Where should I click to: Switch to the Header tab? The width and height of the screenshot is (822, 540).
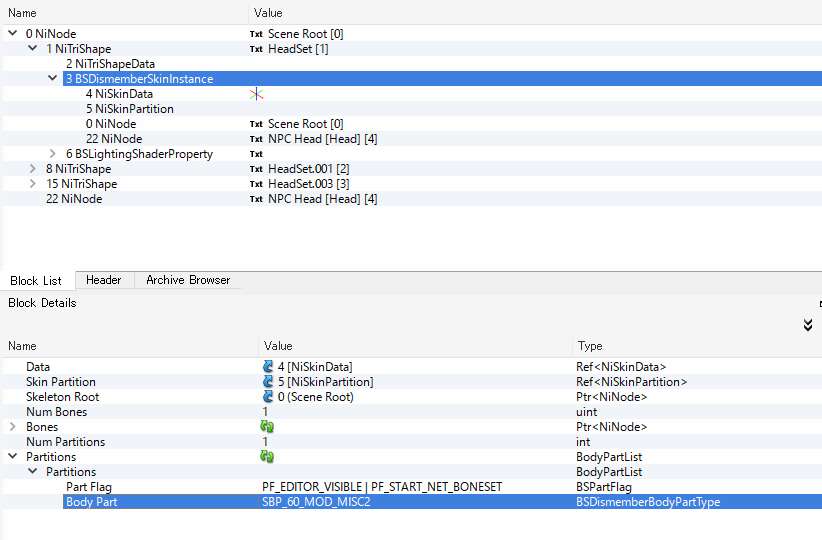pyautogui.click(x=103, y=280)
